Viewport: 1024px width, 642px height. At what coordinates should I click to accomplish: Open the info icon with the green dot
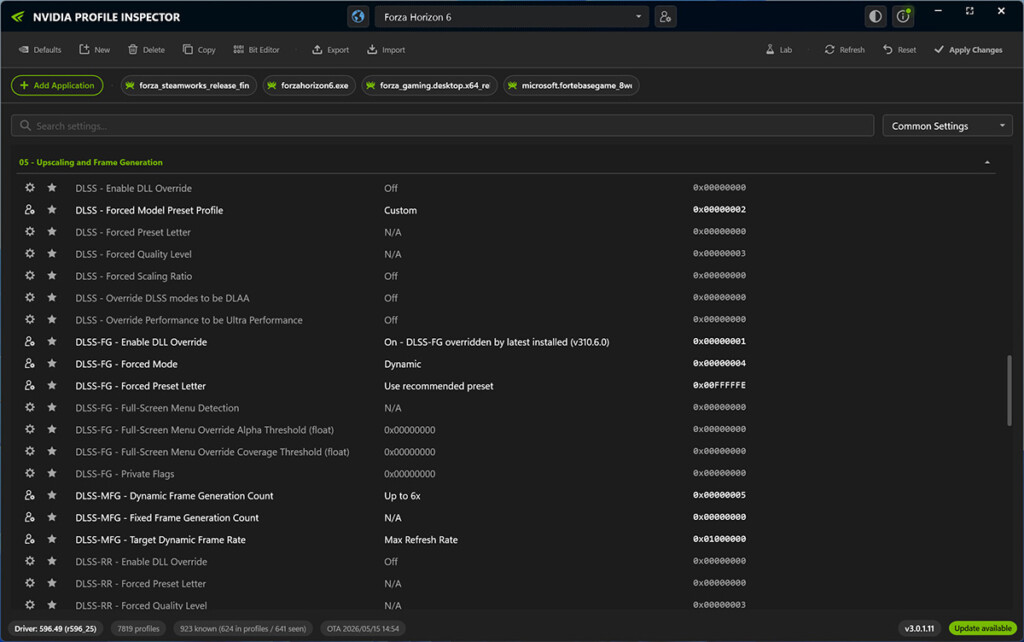click(903, 17)
